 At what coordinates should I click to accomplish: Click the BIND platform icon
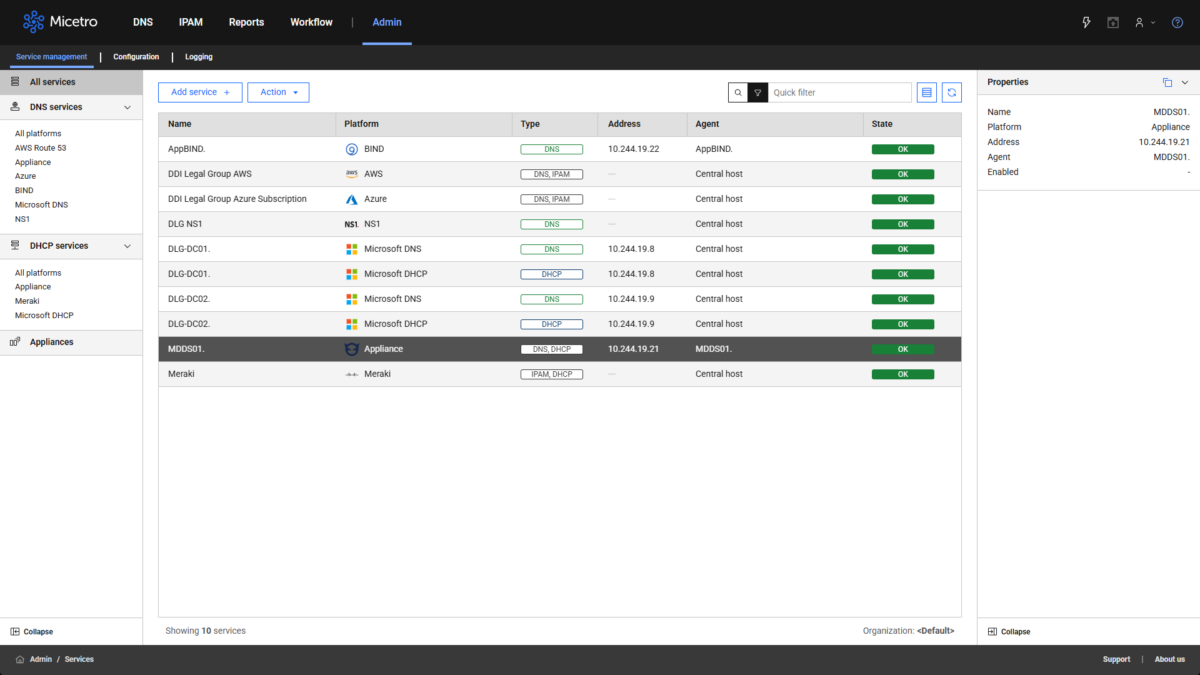351,149
